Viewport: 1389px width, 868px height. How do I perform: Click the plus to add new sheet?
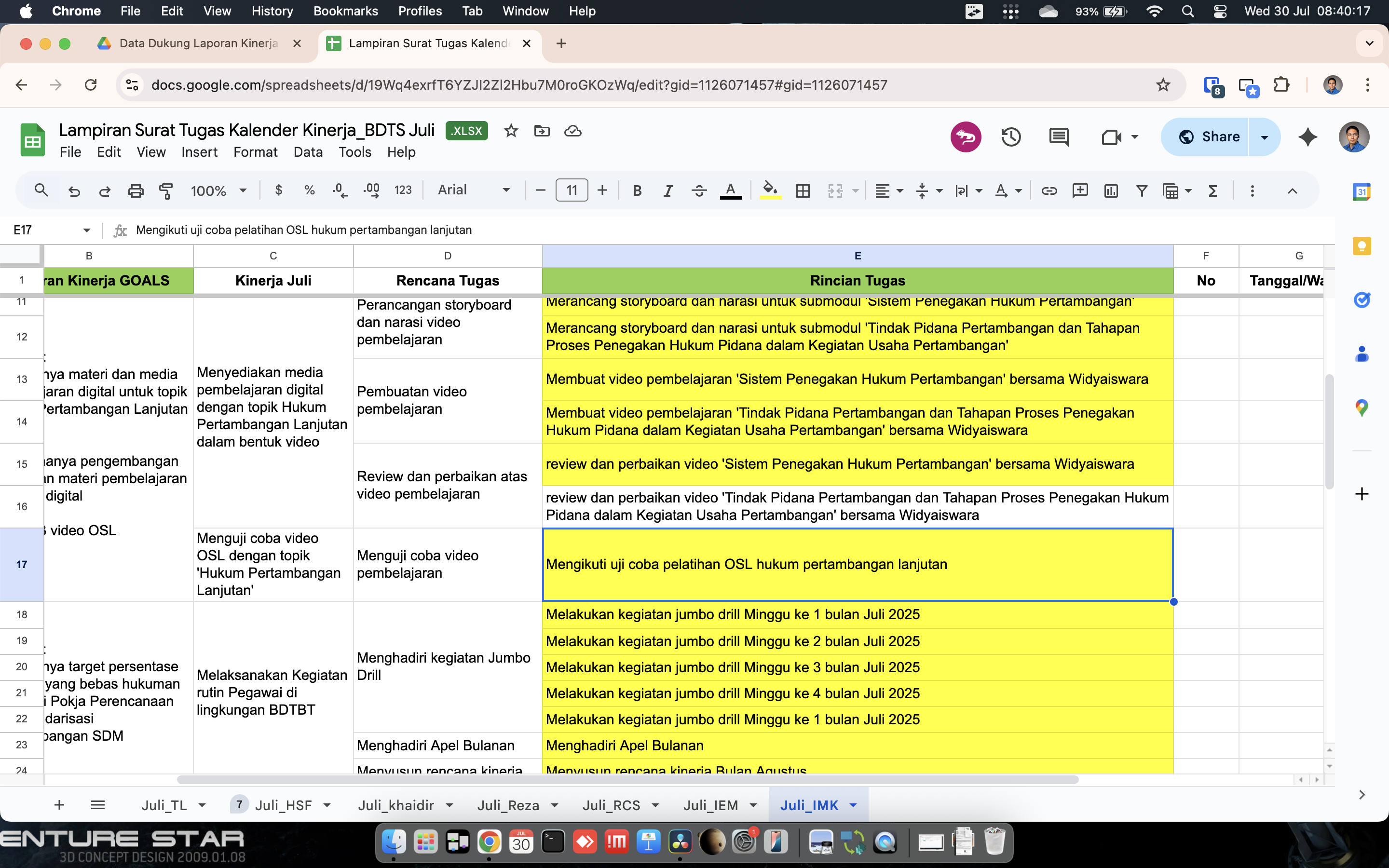point(59,805)
